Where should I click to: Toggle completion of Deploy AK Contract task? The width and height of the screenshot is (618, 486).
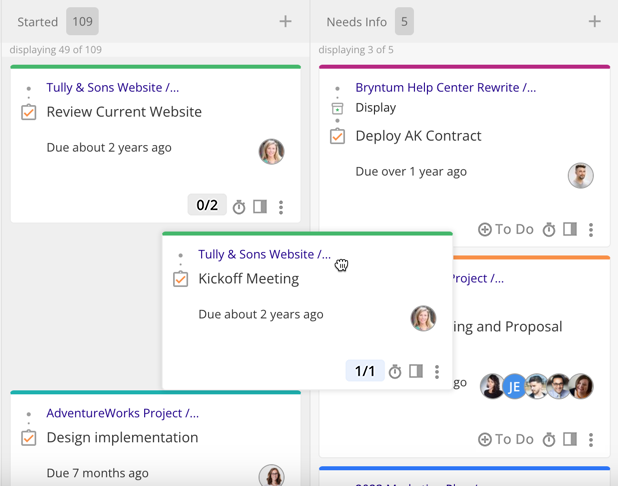tap(337, 136)
